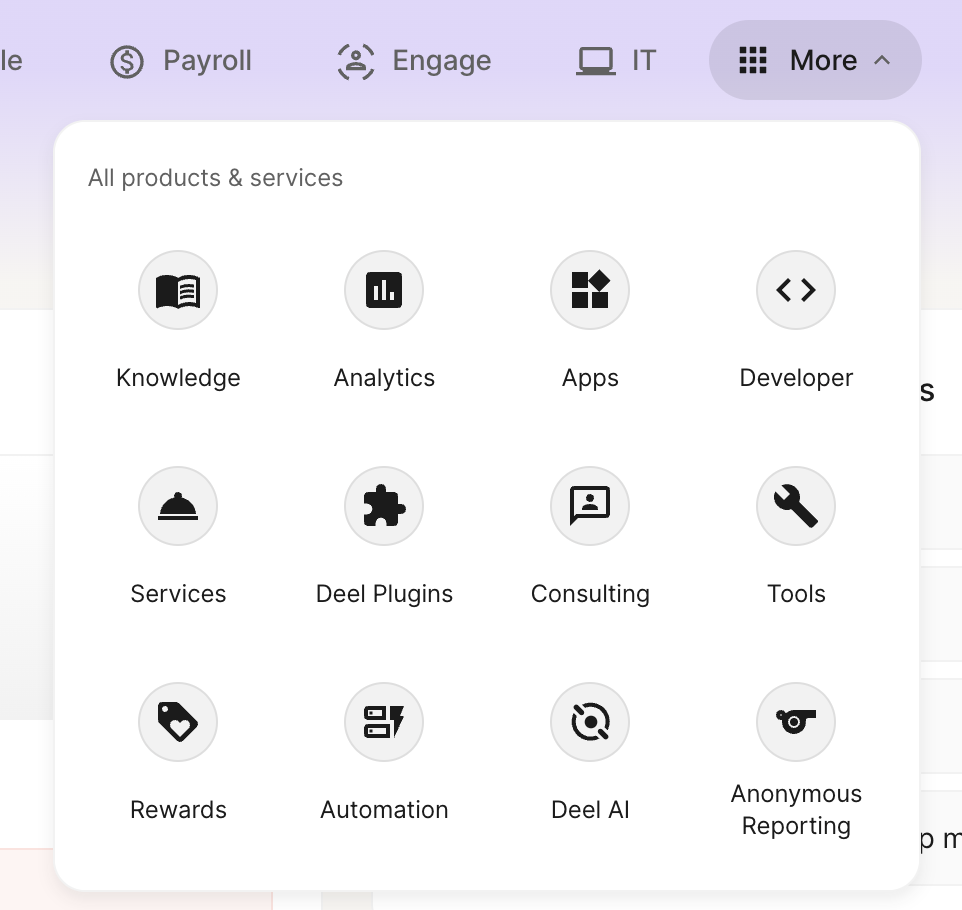962x910 pixels.
Task: Open the Knowledge book icon
Action: point(178,290)
